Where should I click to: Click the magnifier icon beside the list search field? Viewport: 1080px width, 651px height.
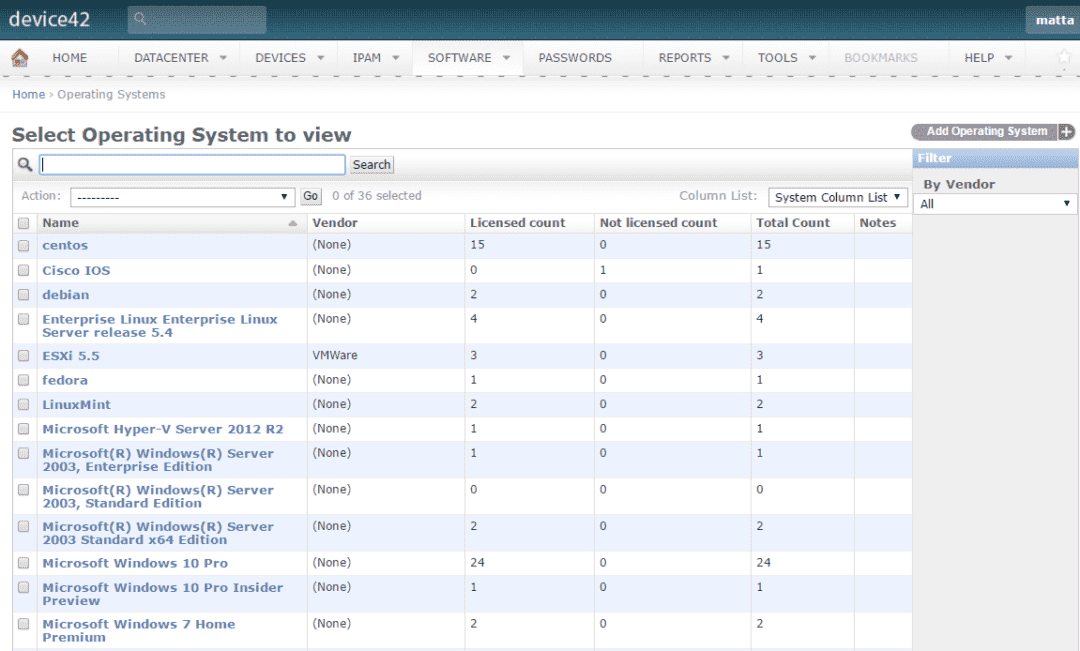(25, 164)
